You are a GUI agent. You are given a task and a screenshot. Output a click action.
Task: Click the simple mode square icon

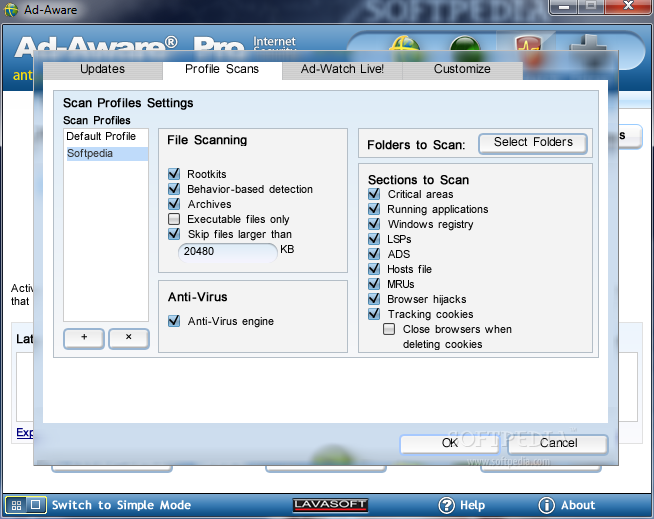pos(36,505)
